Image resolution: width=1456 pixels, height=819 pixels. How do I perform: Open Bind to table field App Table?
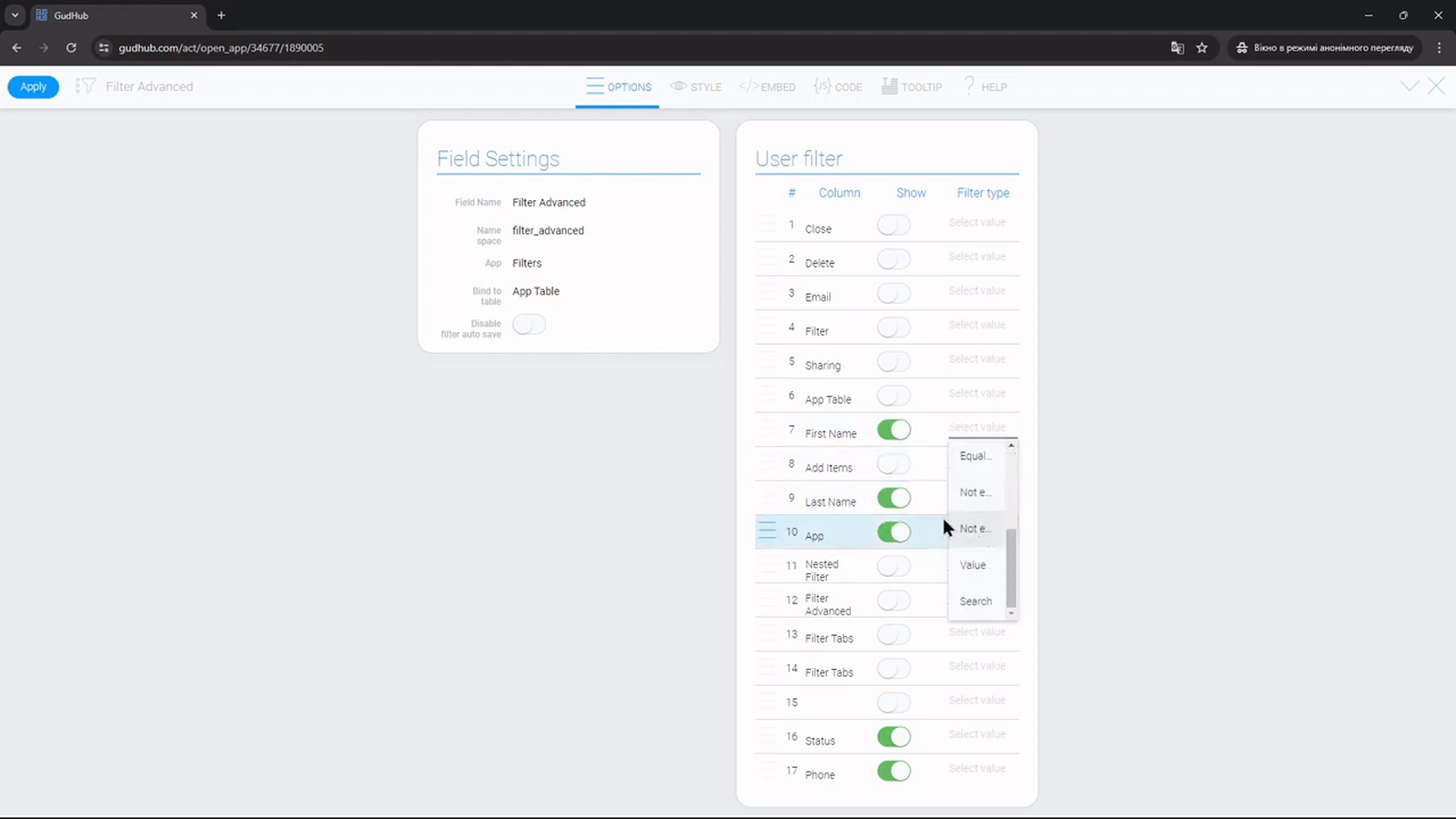(536, 291)
